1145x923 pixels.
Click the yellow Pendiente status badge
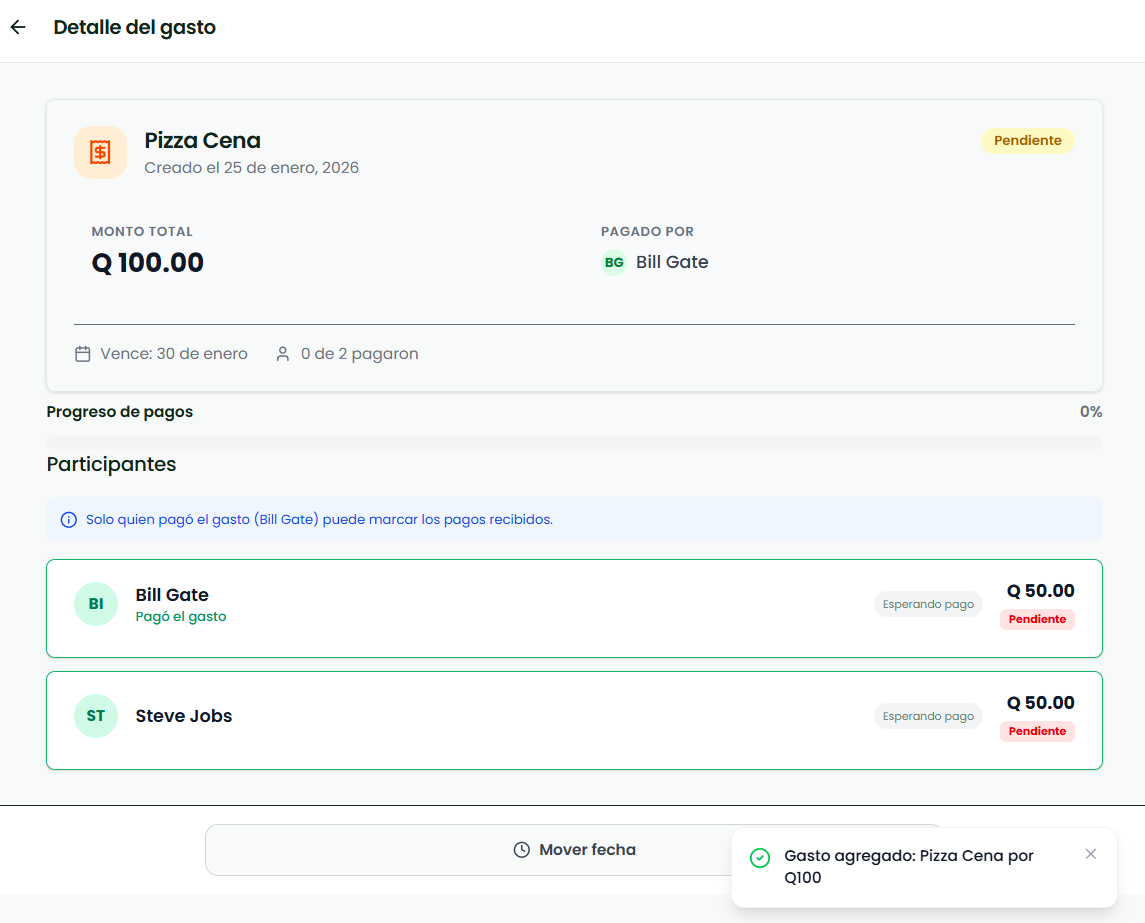click(x=1027, y=141)
